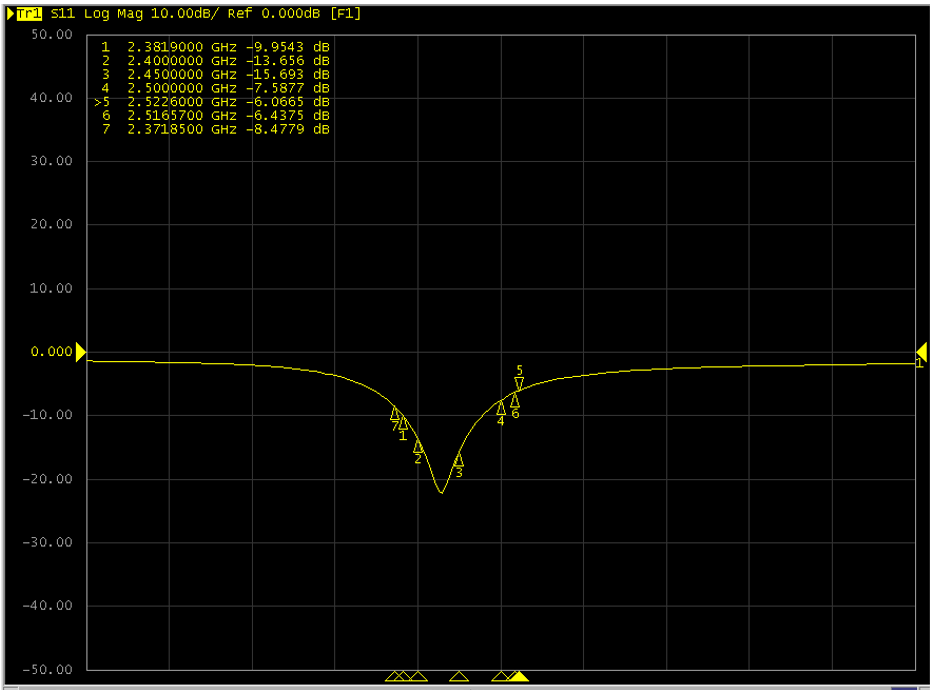The image size is (930, 690).
Task: Click the lowest point of S11 dip
Action: tap(441, 492)
